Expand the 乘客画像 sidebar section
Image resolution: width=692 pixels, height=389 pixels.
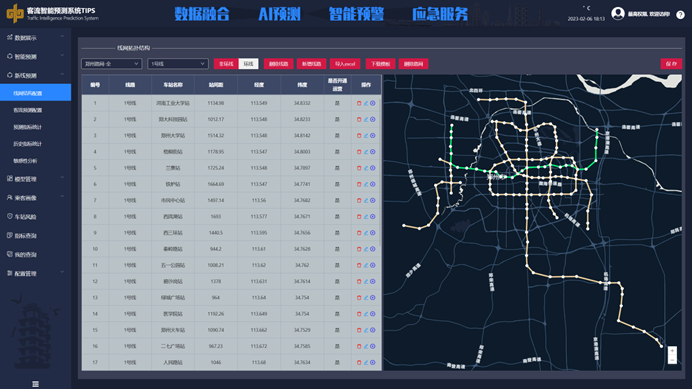(35, 198)
